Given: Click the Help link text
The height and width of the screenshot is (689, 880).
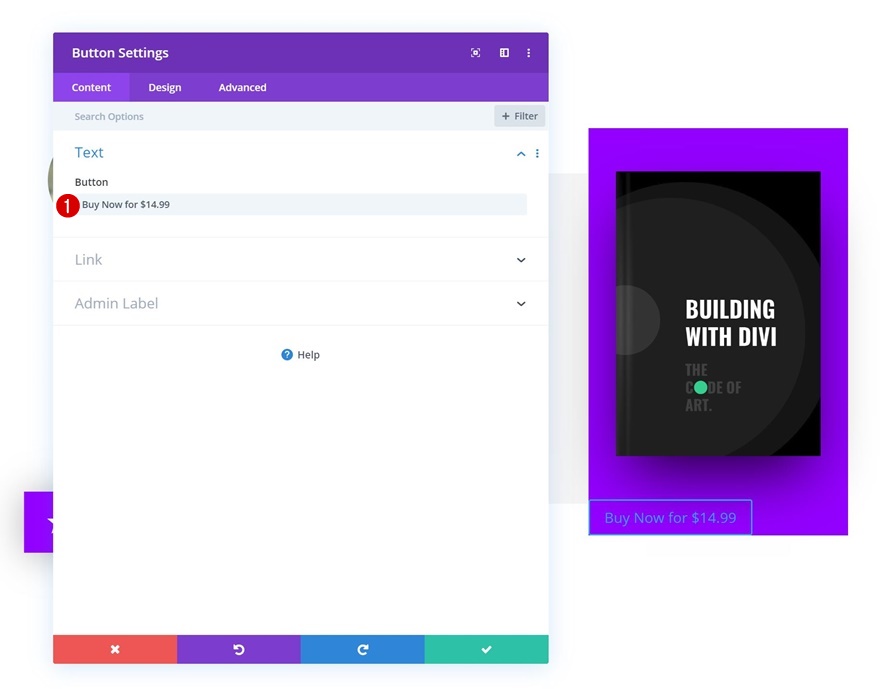Looking at the screenshot, I should pos(308,355).
